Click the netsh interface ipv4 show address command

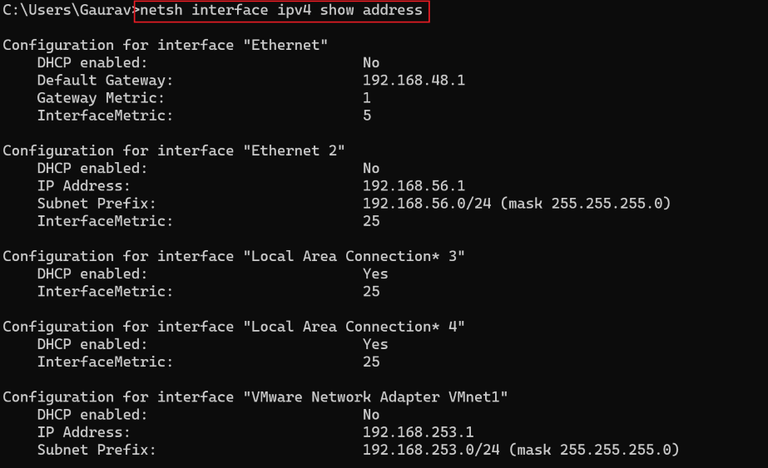click(x=282, y=11)
